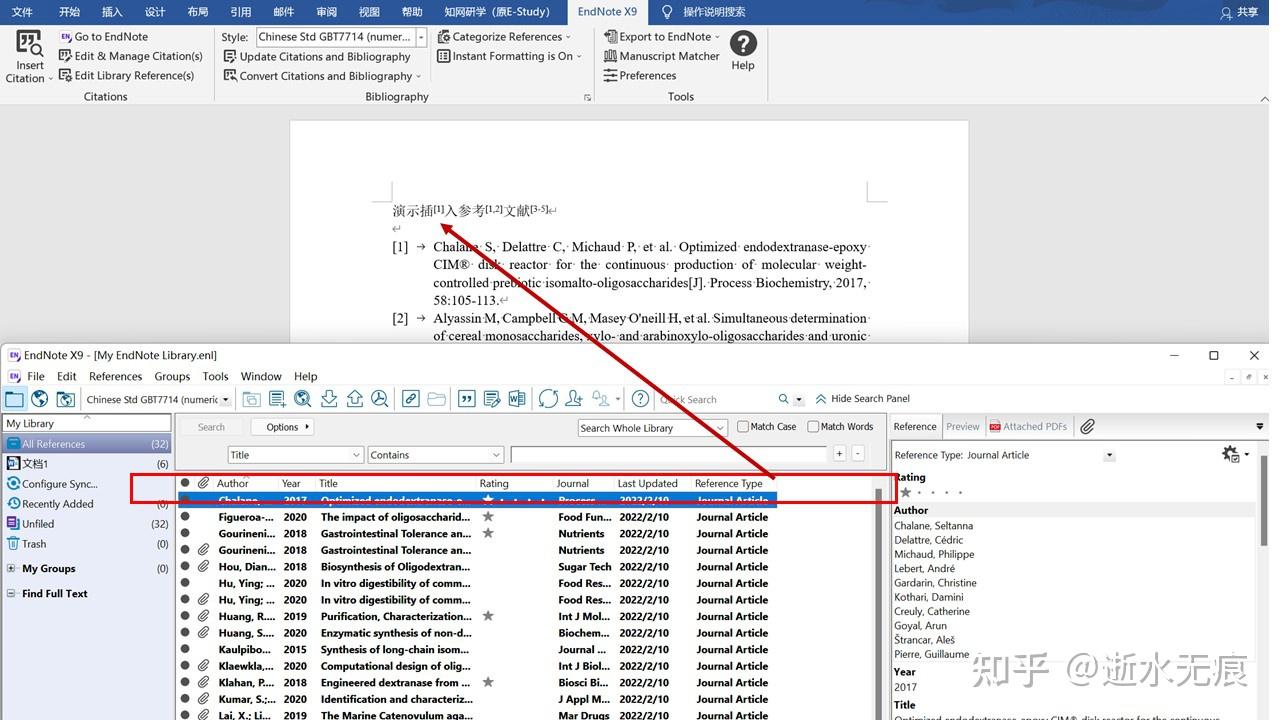Screen dimensions: 1280x720
Task: Click the Format Bibliography icon in EndNote toolbar
Action: pyautogui.click(x=492, y=399)
